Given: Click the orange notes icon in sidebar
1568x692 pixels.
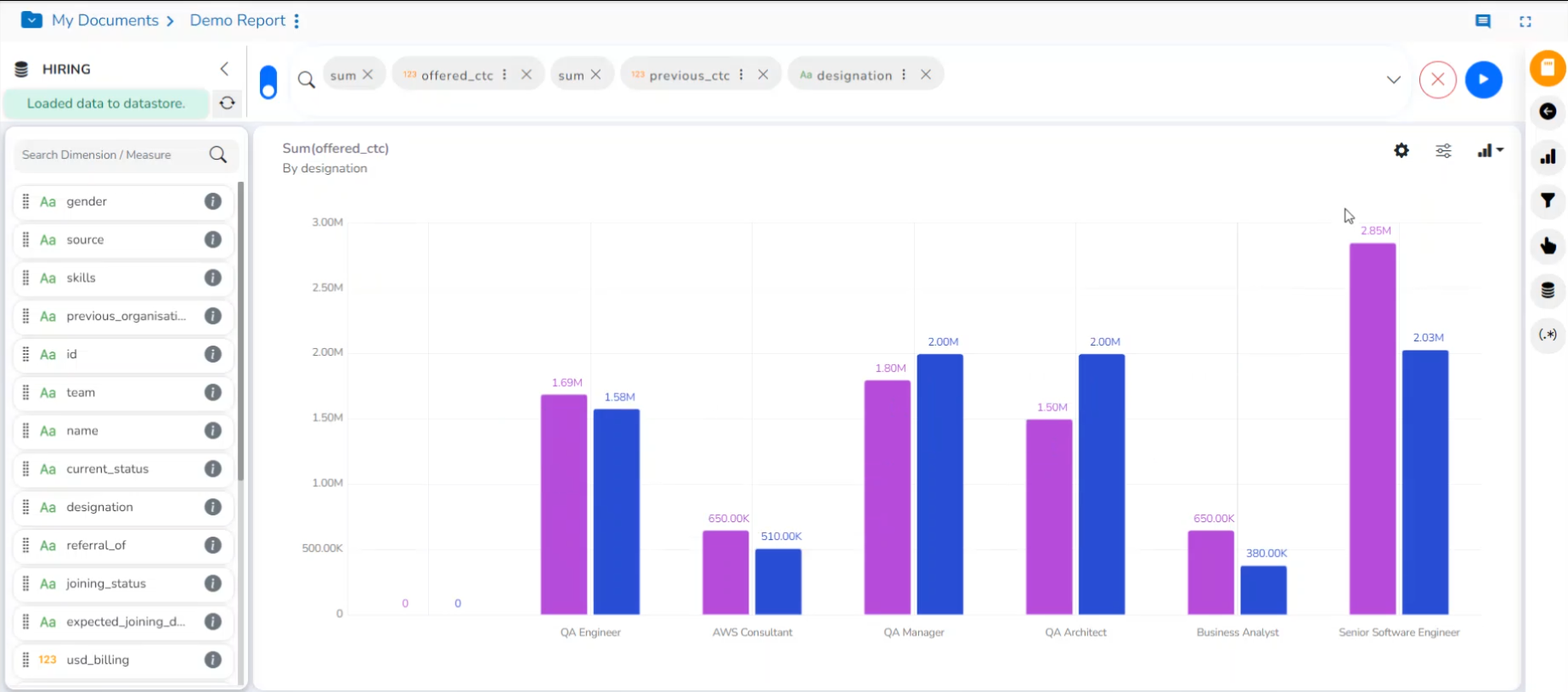Looking at the screenshot, I should [1548, 68].
